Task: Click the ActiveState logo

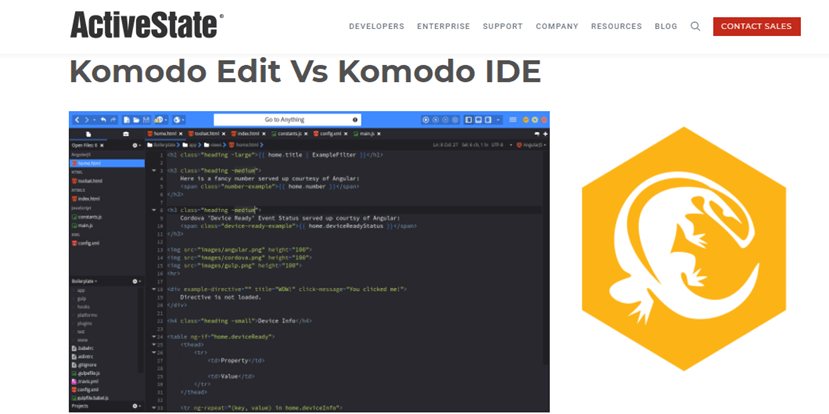Action: 147,25
